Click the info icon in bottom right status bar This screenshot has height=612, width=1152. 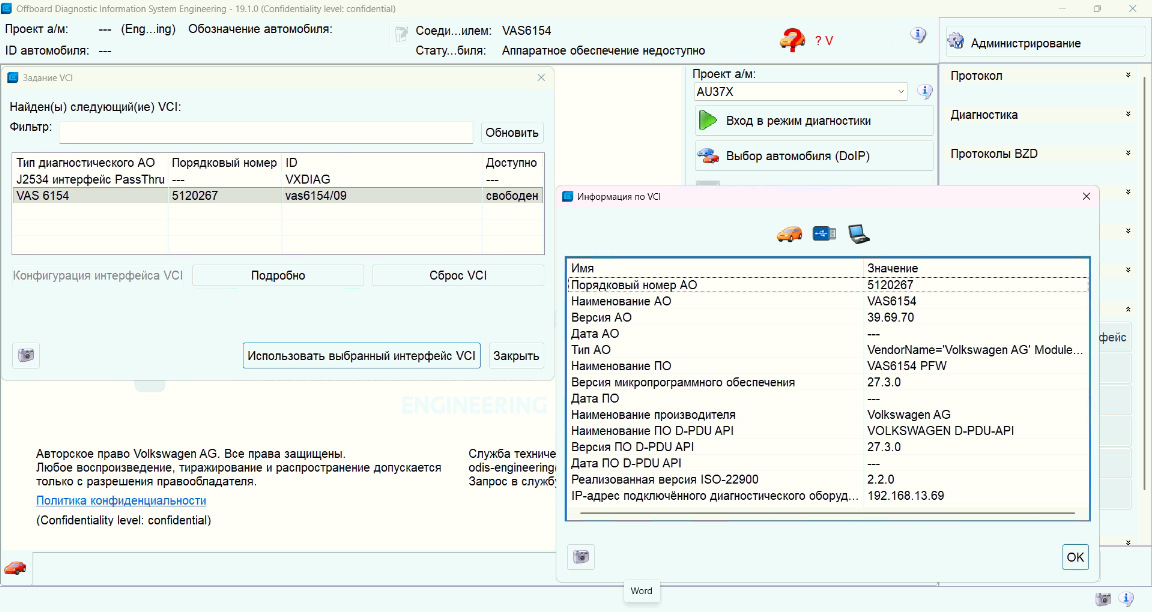1125,599
